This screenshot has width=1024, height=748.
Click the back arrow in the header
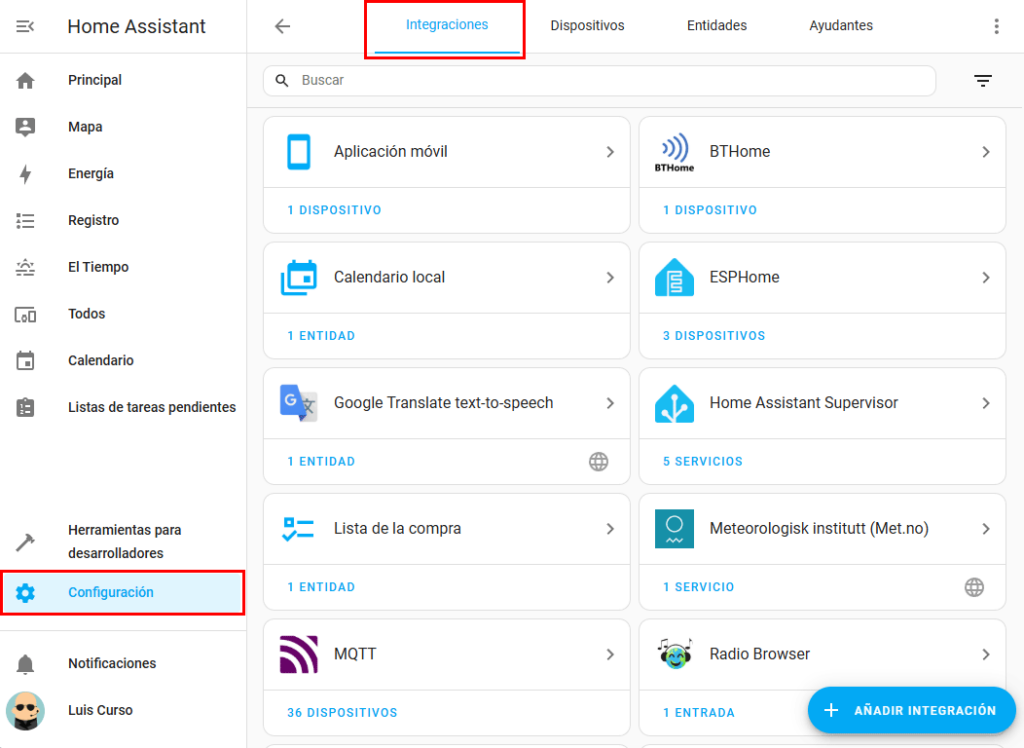point(283,27)
